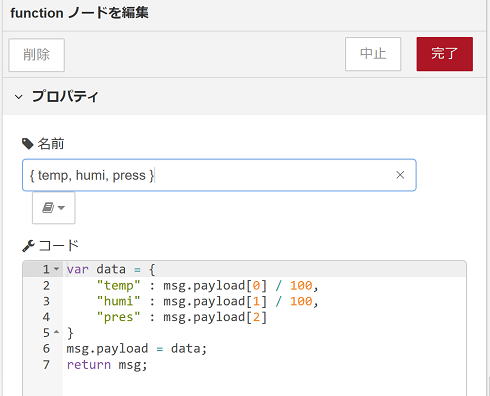The width and height of the screenshot is (490, 396).
Task: Fold code block at line 1 arrow
Action: (x=57, y=269)
